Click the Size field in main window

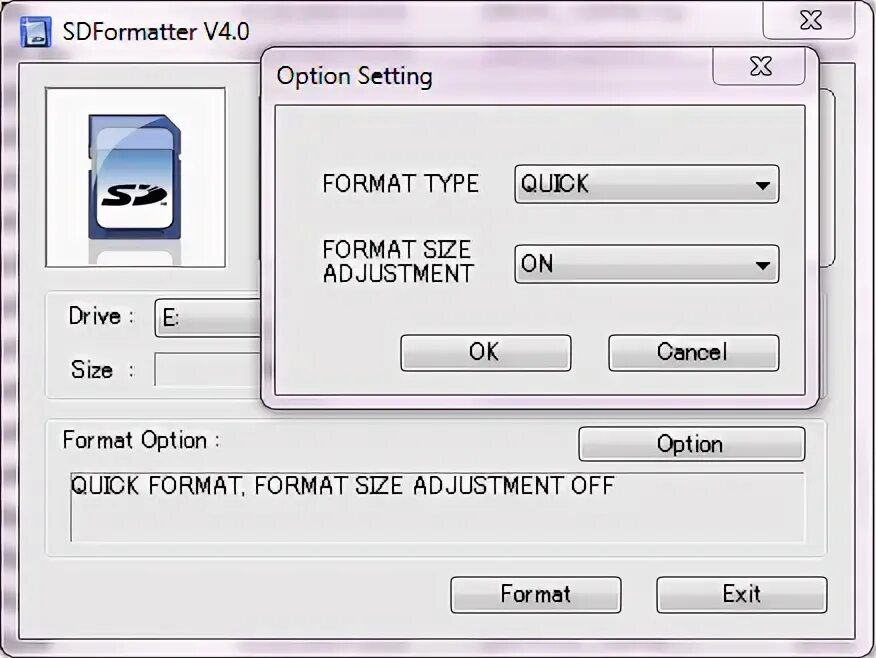(208, 369)
